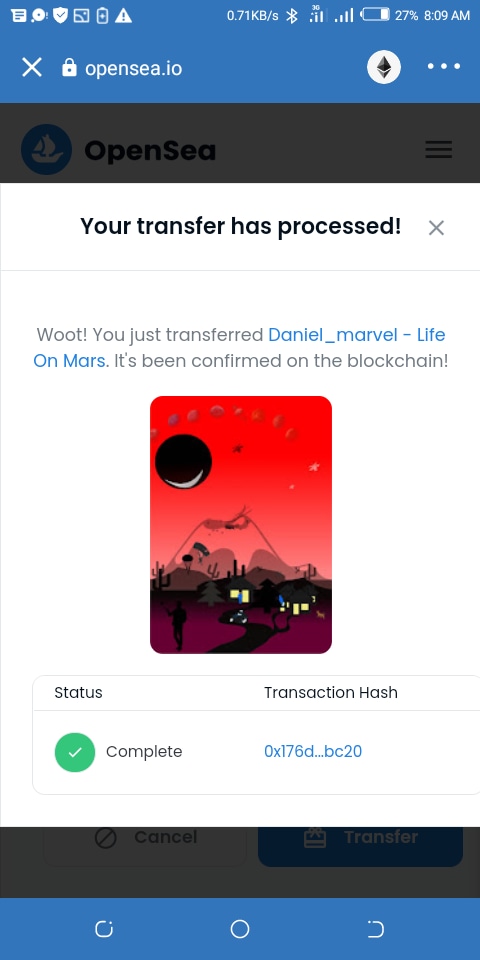Image resolution: width=480 pixels, height=960 pixels.
Task: Tap the OpenSea wordmark text
Action: (x=150, y=150)
